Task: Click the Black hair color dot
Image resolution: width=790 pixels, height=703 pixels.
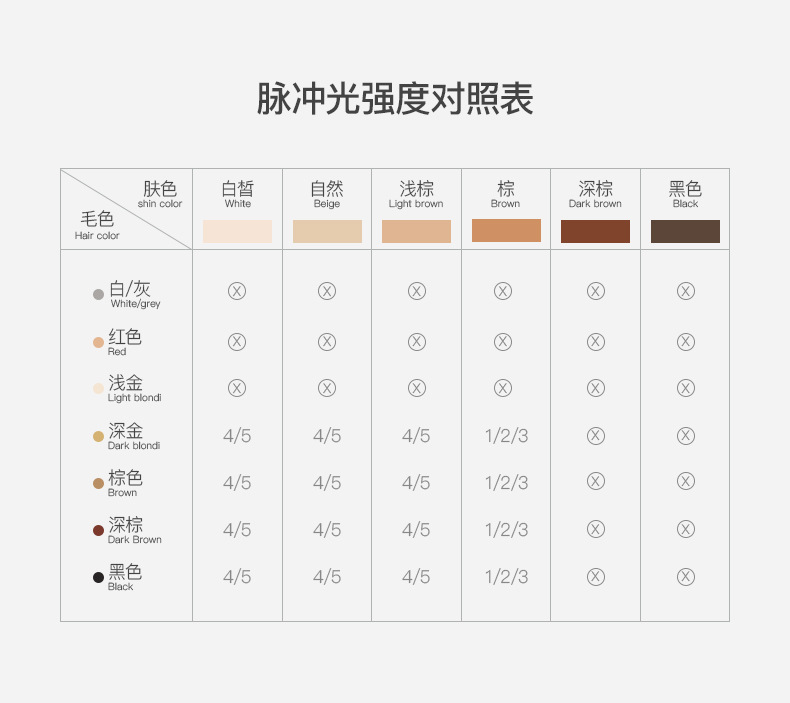Action: 99,578
